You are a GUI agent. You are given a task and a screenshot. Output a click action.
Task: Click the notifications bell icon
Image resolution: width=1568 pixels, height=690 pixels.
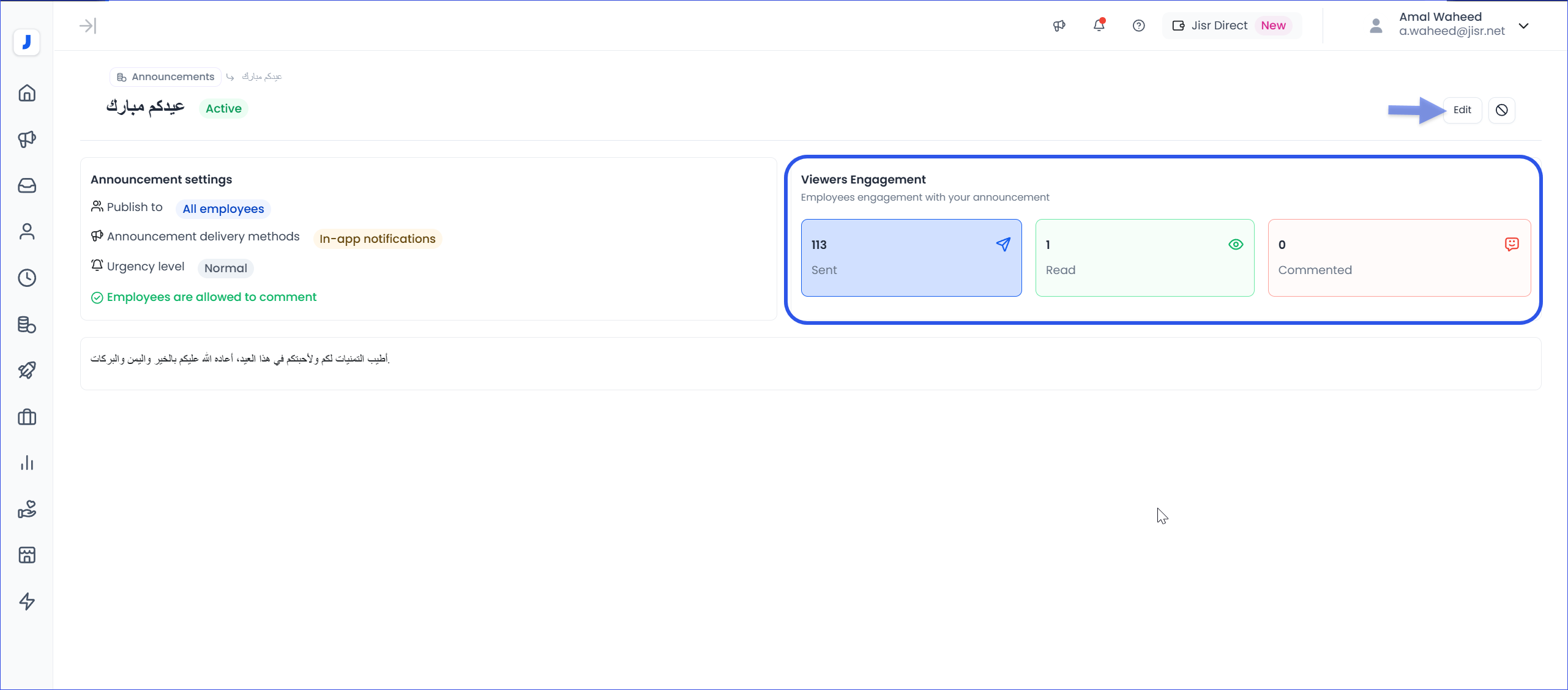click(x=1099, y=26)
